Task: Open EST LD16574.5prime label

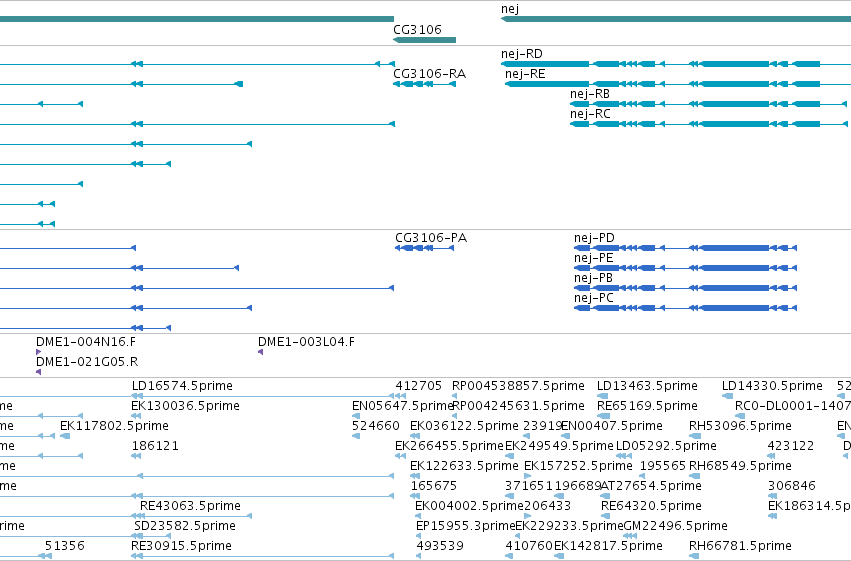Action: pyautogui.click(x=182, y=386)
